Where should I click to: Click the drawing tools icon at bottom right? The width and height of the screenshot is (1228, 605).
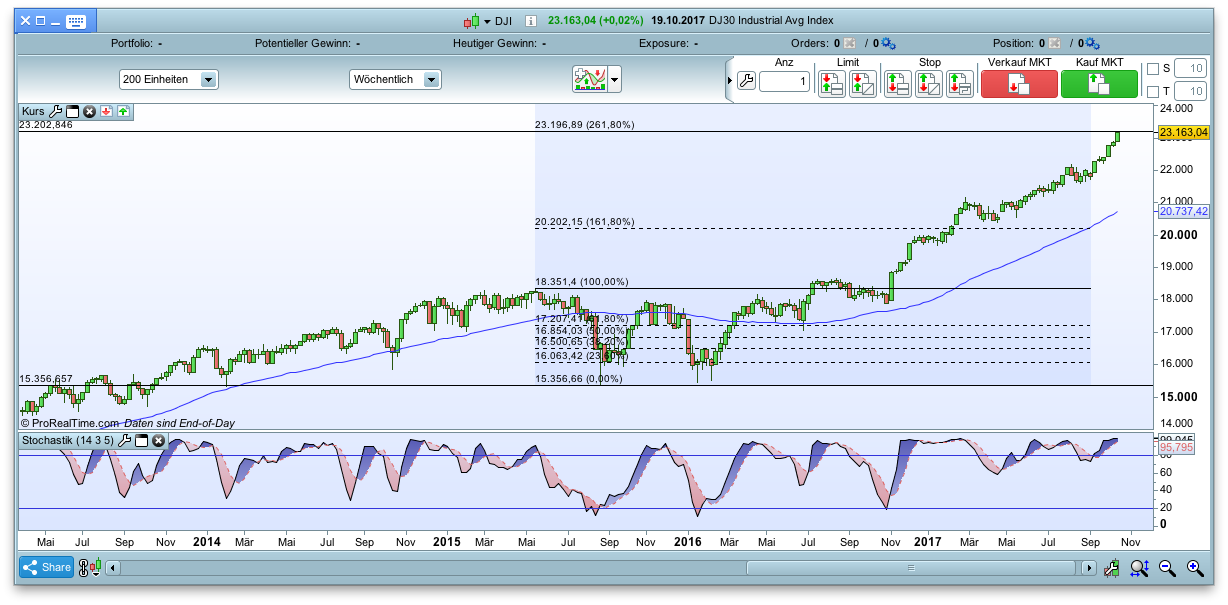1111,568
